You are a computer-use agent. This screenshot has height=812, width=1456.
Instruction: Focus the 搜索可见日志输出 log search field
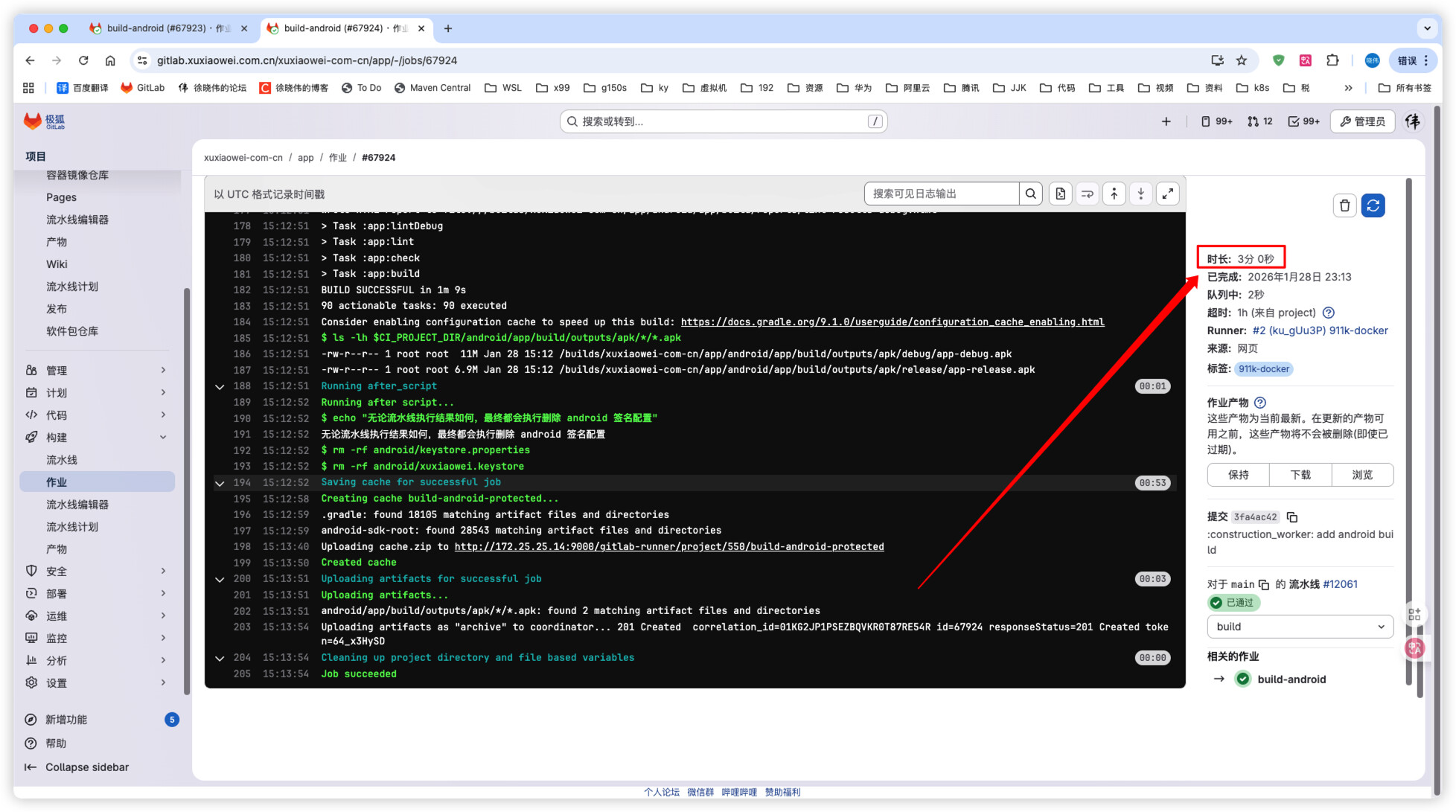tap(942, 194)
